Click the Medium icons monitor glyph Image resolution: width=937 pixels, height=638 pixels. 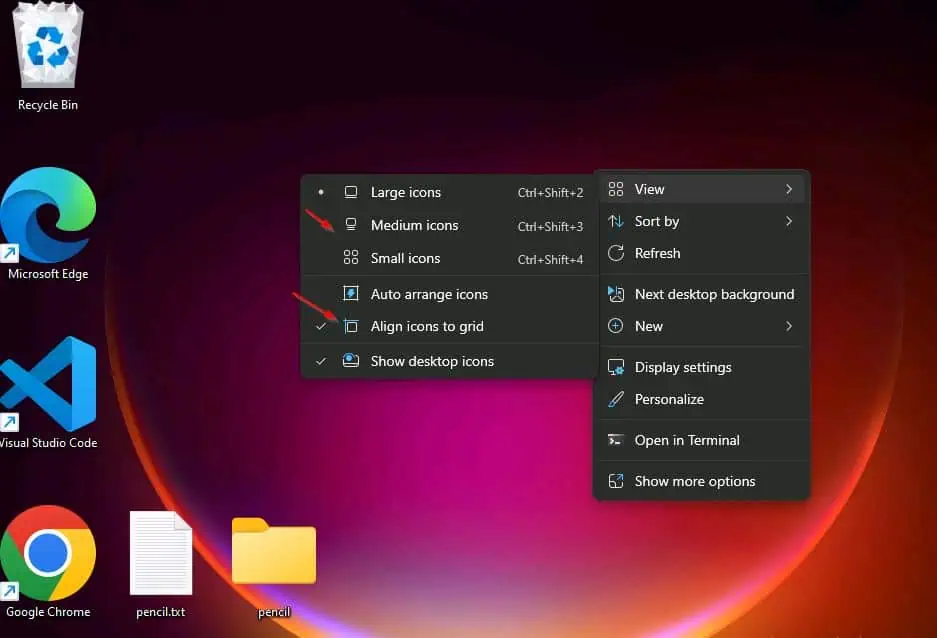click(x=351, y=225)
